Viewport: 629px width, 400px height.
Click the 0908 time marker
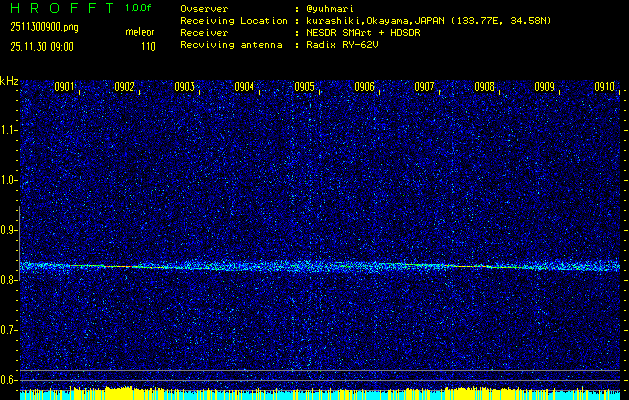[485, 87]
